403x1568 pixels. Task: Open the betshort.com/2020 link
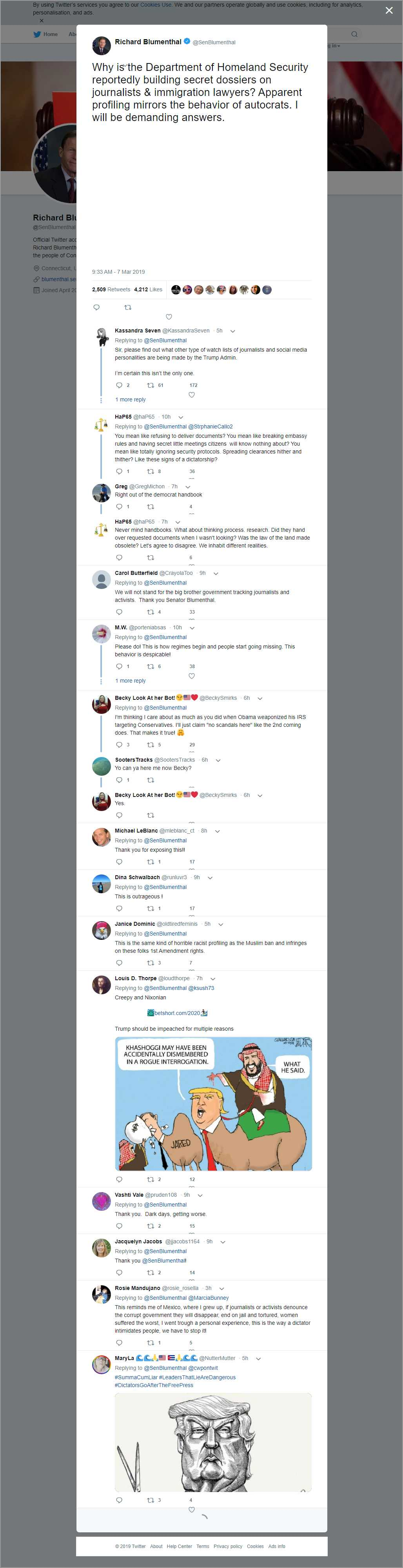(x=177, y=1013)
